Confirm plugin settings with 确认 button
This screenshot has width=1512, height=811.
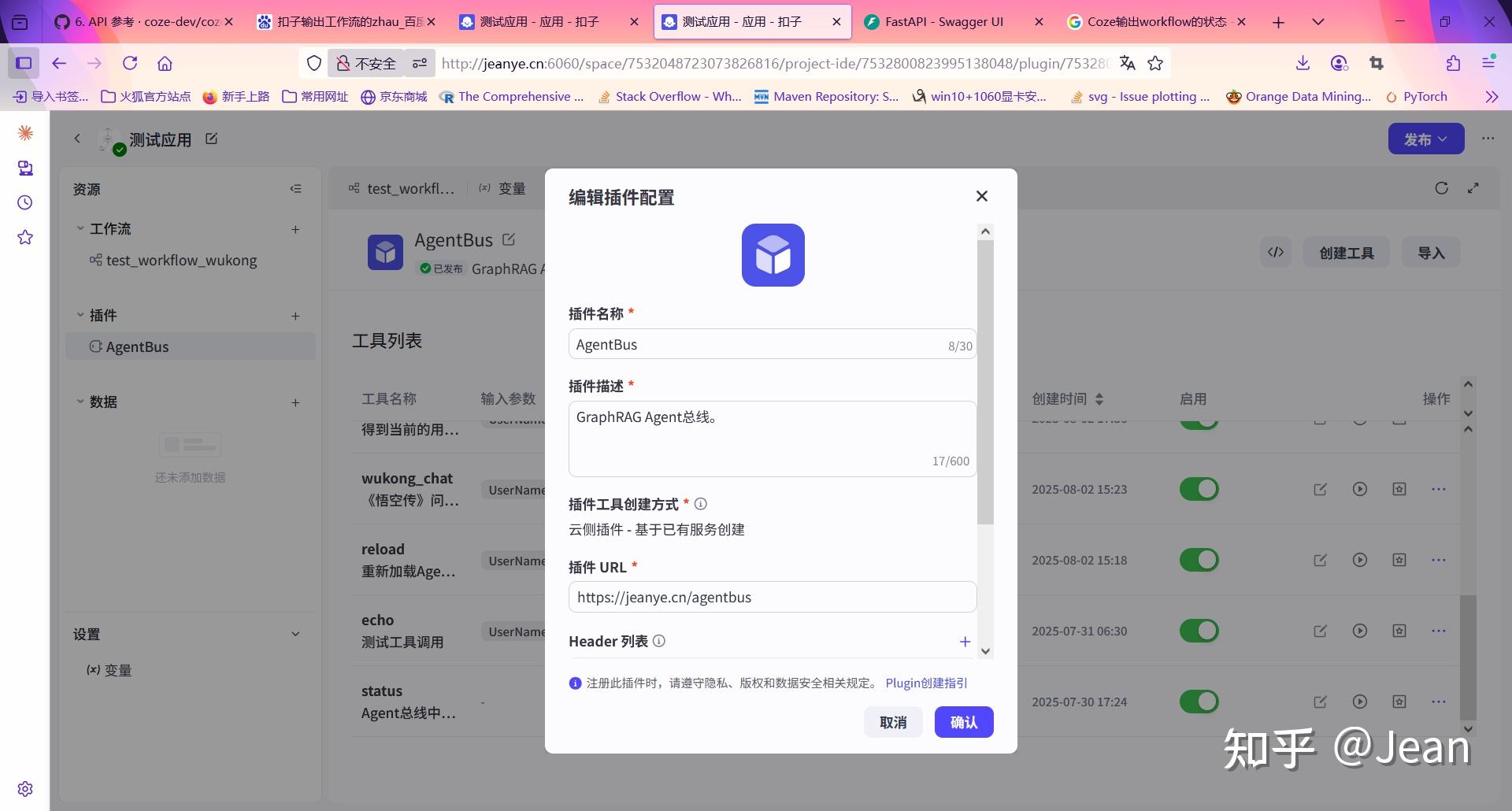[963, 722]
